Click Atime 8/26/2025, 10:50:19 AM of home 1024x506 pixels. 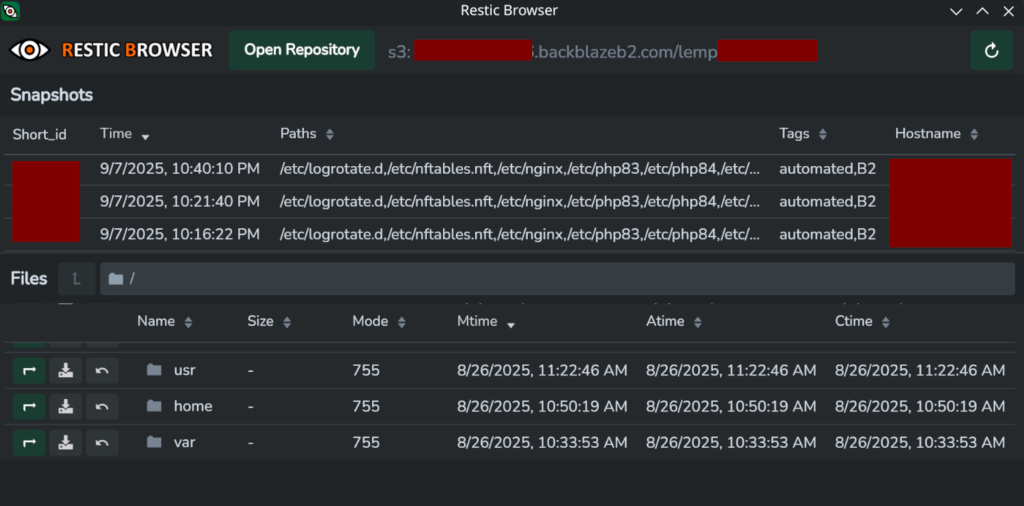[731, 406]
